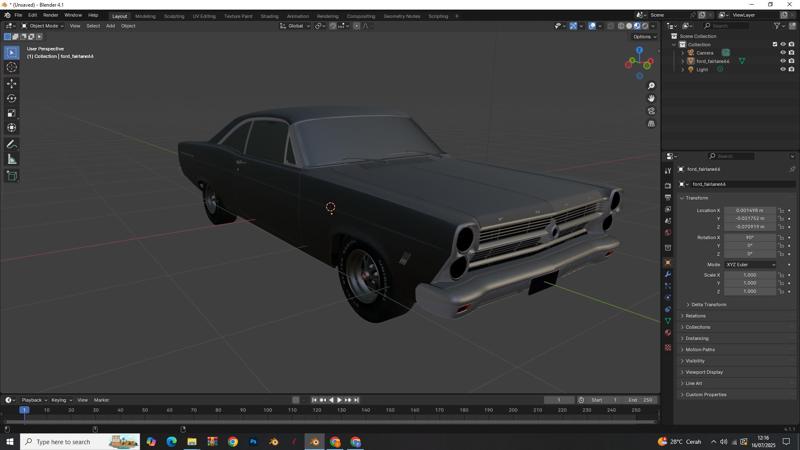Open XYZ Euler rotation mode dropdown
The image size is (800, 450).
point(750,265)
